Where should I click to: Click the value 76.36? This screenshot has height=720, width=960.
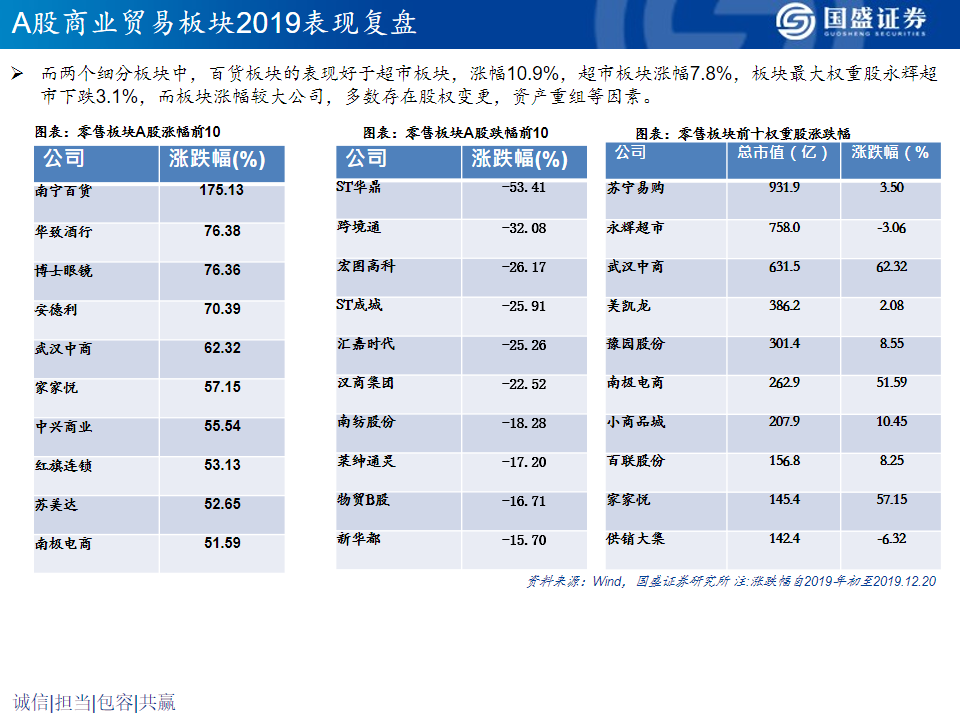click(x=222, y=270)
